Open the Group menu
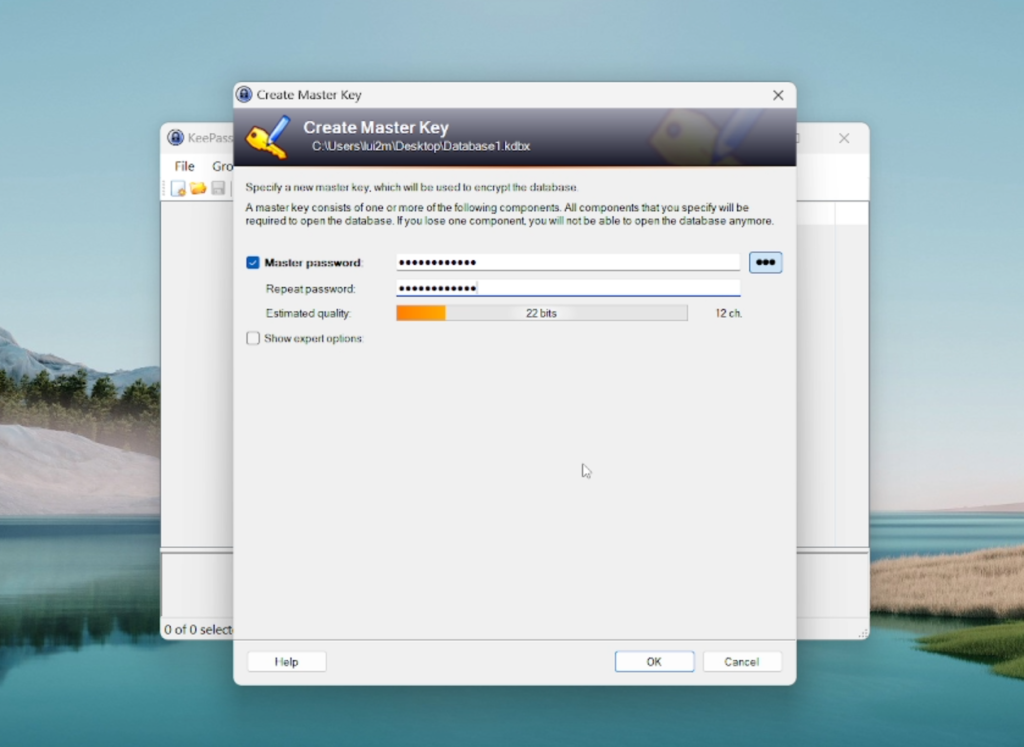The height and width of the screenshot is (747, 1024). coord(224,166)
